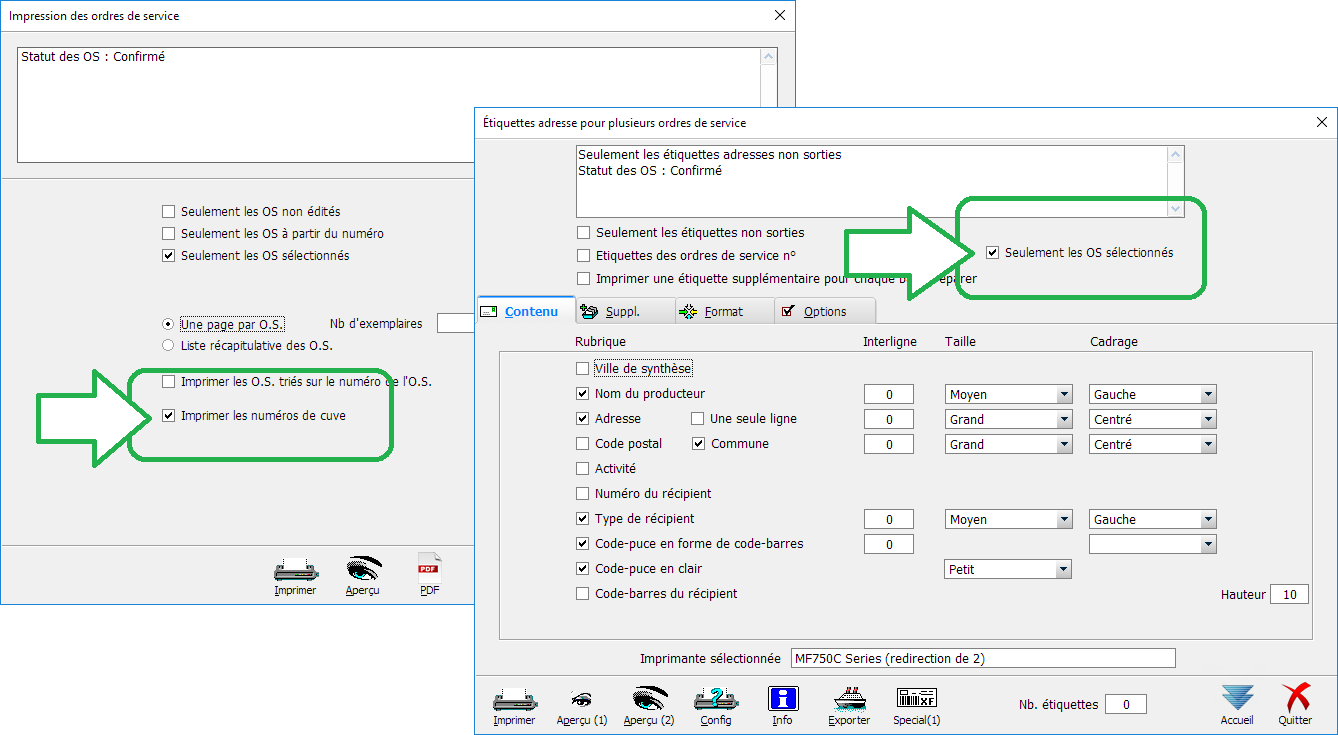Switch to the Format tab

coord(723,312)
